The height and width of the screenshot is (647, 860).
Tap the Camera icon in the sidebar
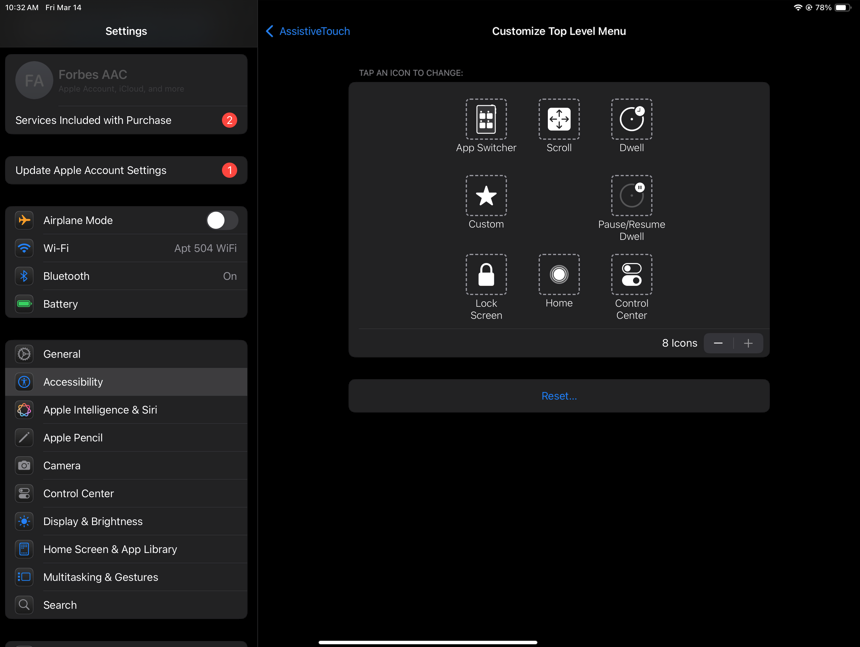tap(23, 465)
